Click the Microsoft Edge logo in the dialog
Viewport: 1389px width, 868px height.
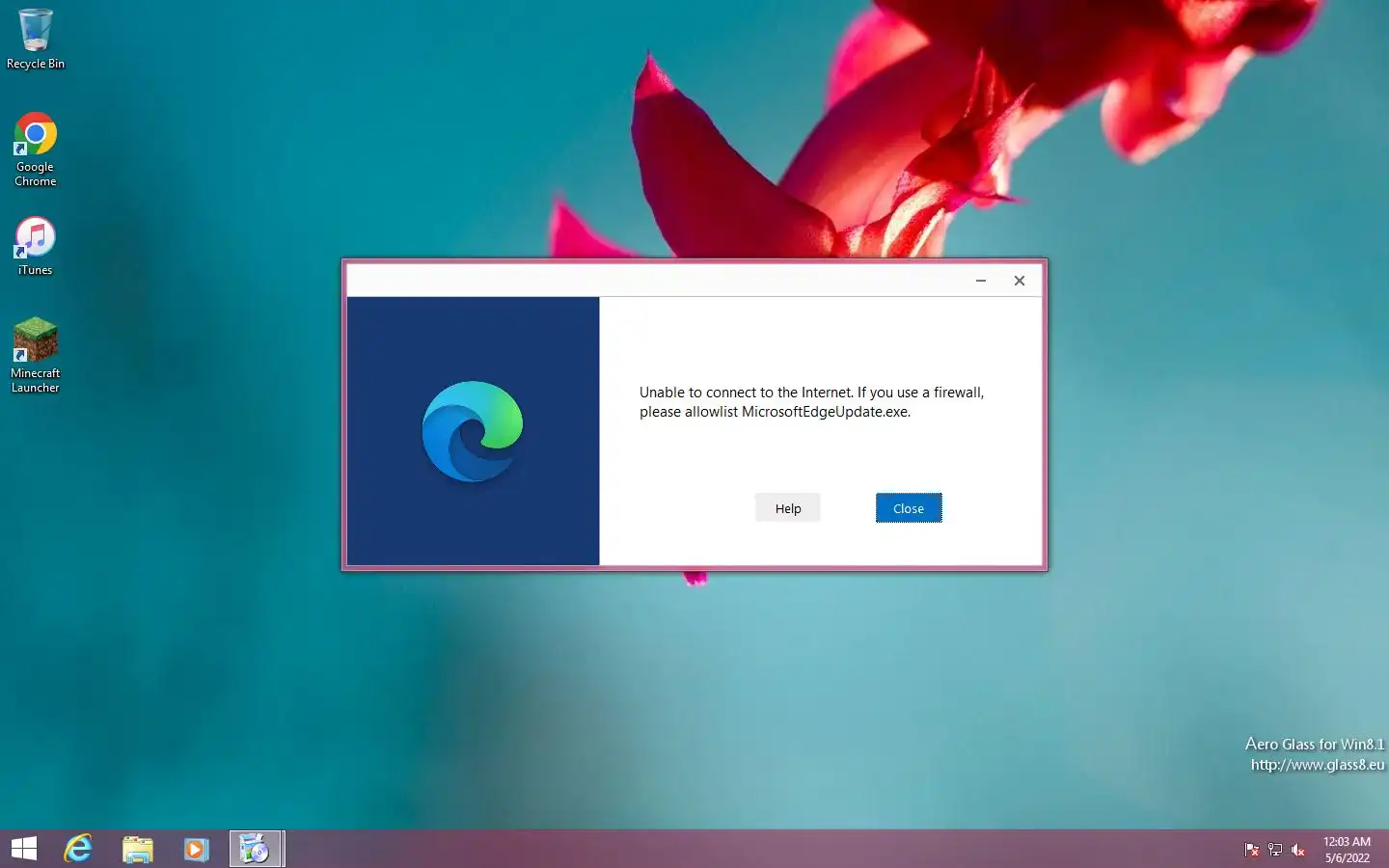tap(473, 431)
